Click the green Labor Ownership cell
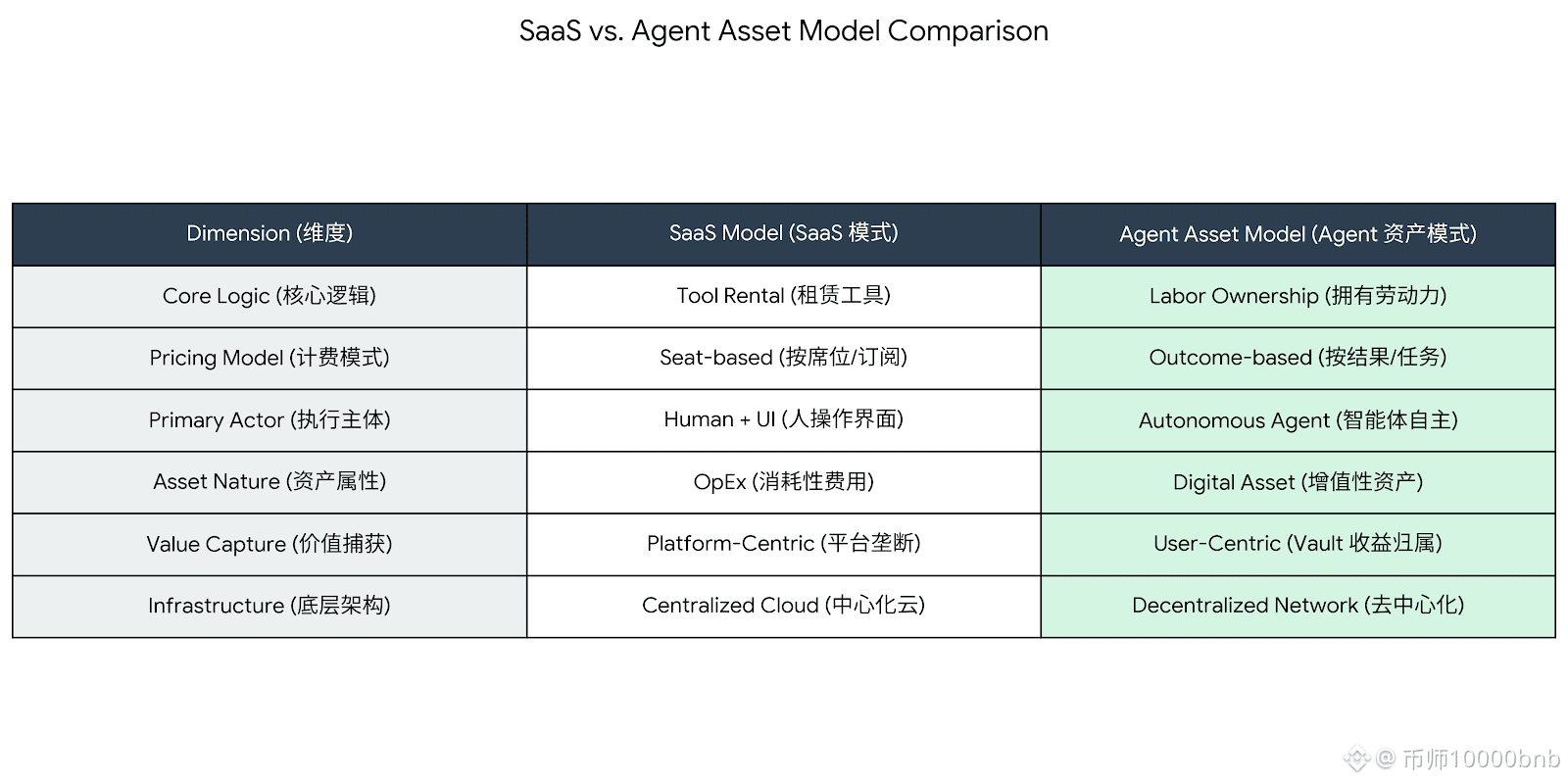 click(x=1298, y=296)
